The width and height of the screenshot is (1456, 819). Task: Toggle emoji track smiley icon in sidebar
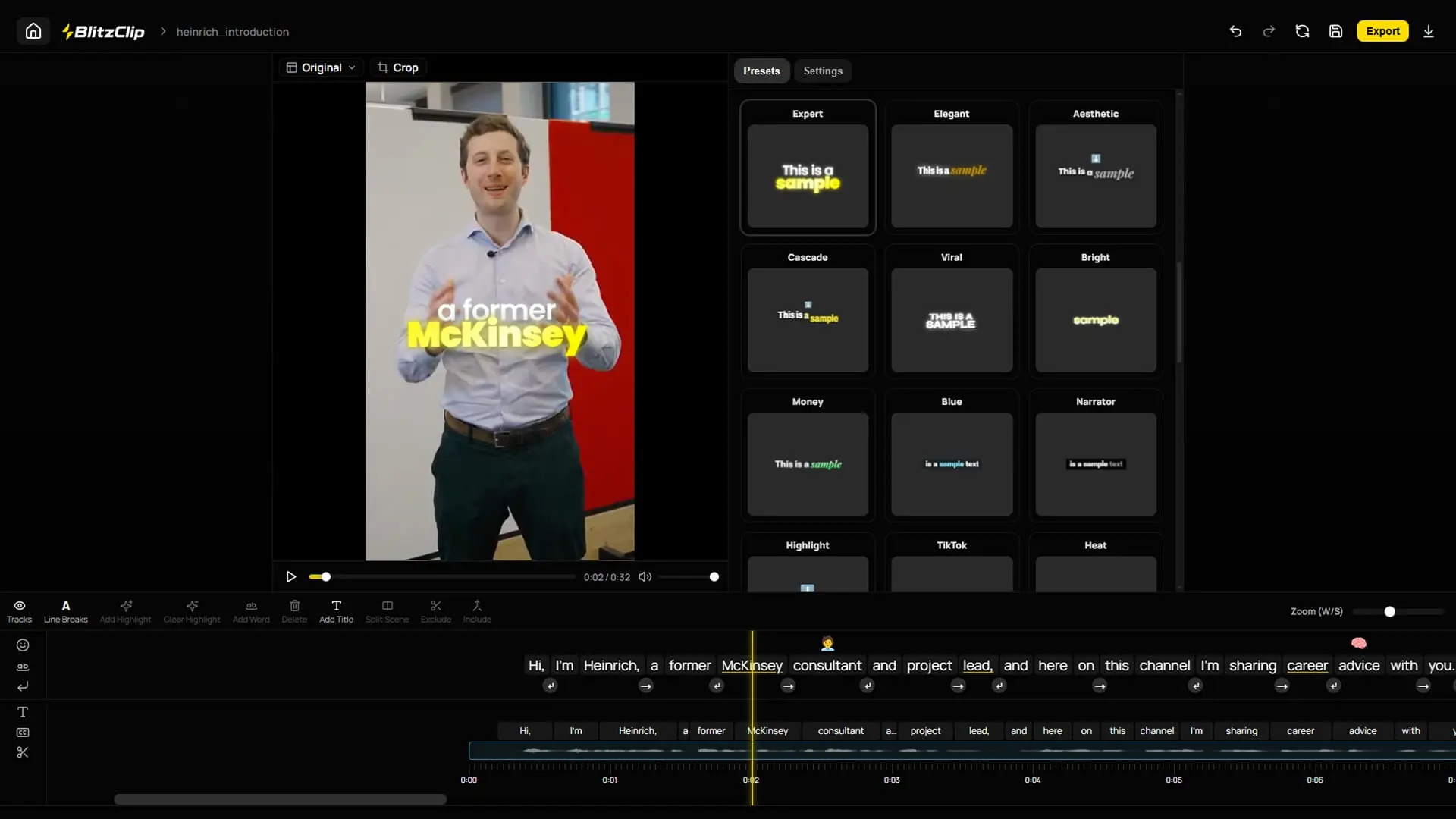tap(23, 645)
